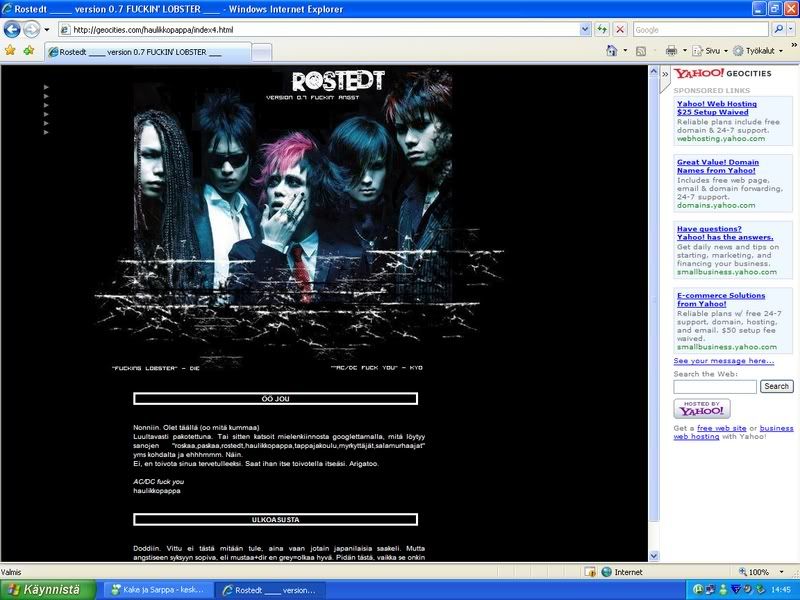Click the Hosted by Yahoo! badge
Image resolution: width=800 pixels, height=600 pixels.
[702, 408]
